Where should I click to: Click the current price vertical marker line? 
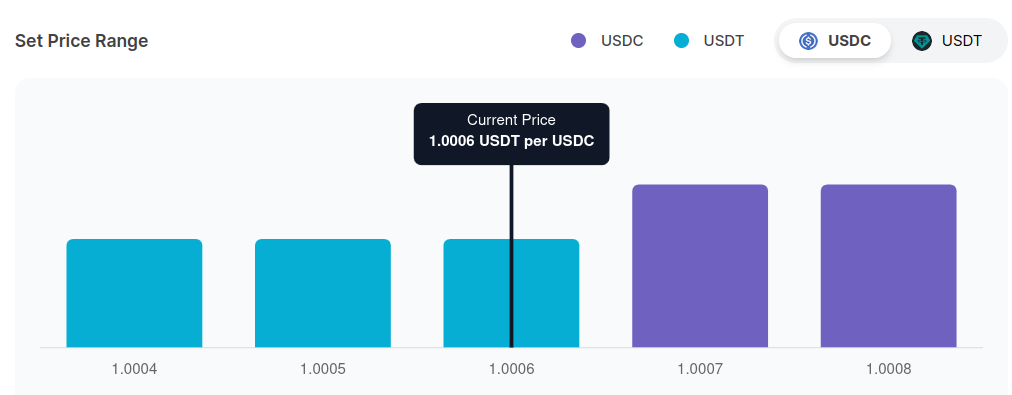(x=511, y=256)
